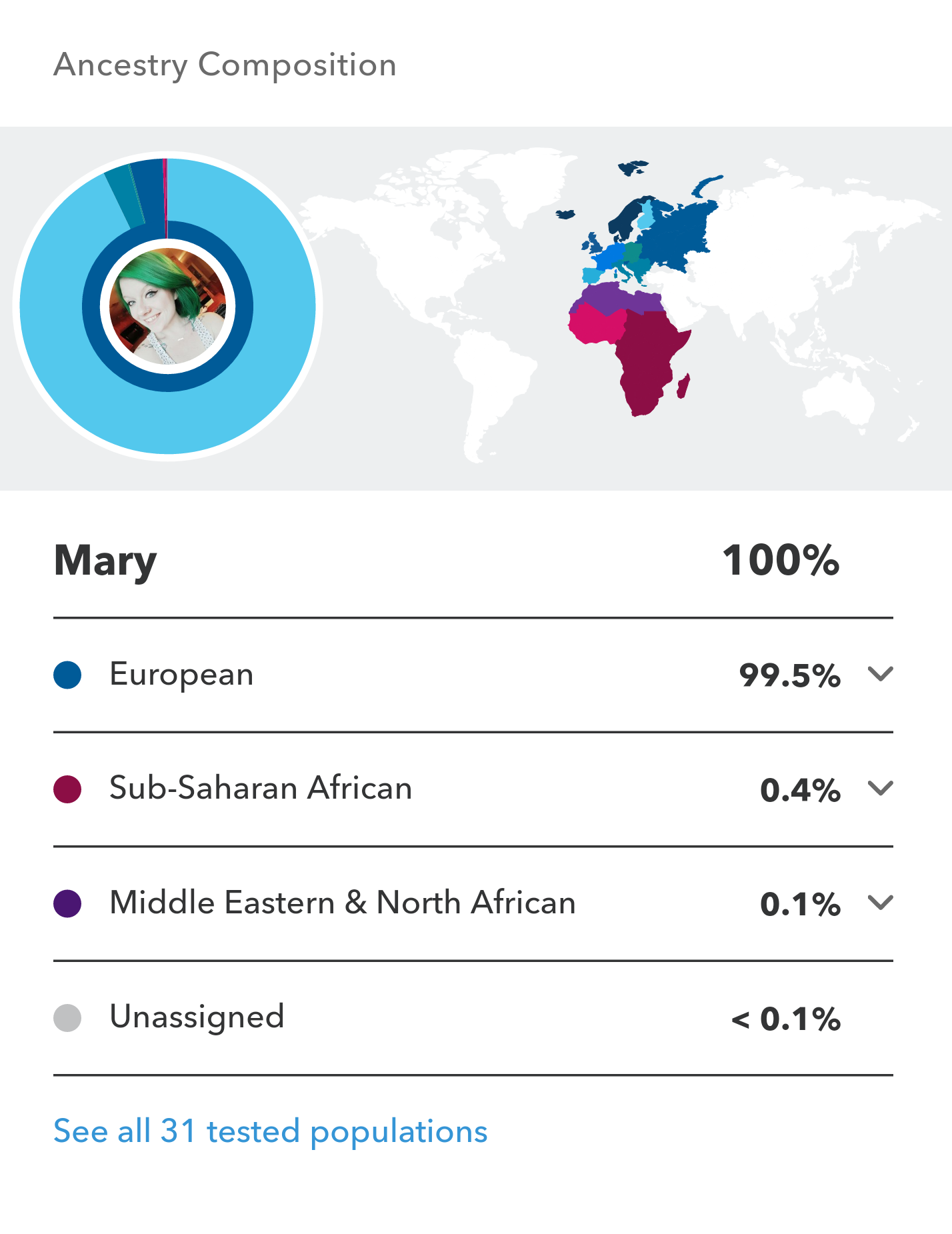Expand the Sub-Saharan African breakdown chevron
The width and height of the screenshot is (952, 1234).
[880, 789]
